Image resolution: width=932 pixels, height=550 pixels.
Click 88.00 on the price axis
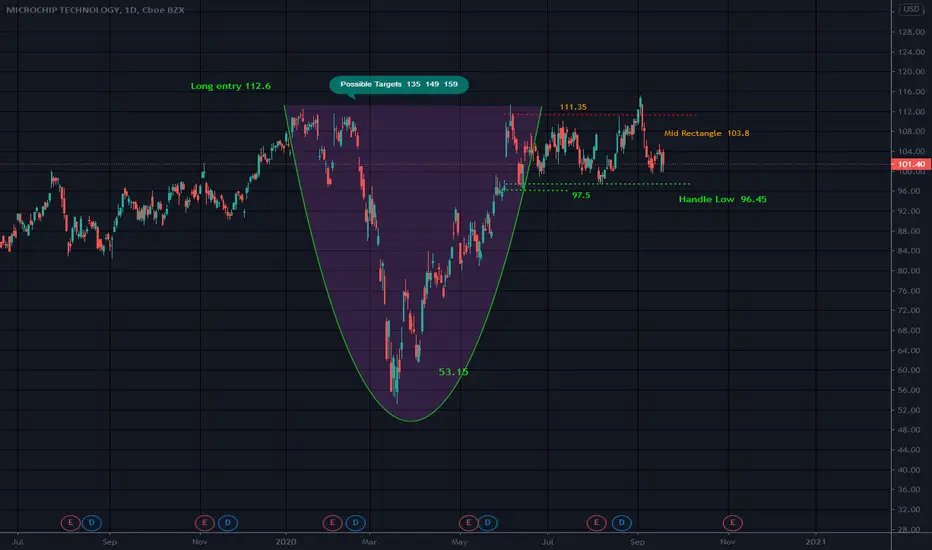click(x=911, y=231)
